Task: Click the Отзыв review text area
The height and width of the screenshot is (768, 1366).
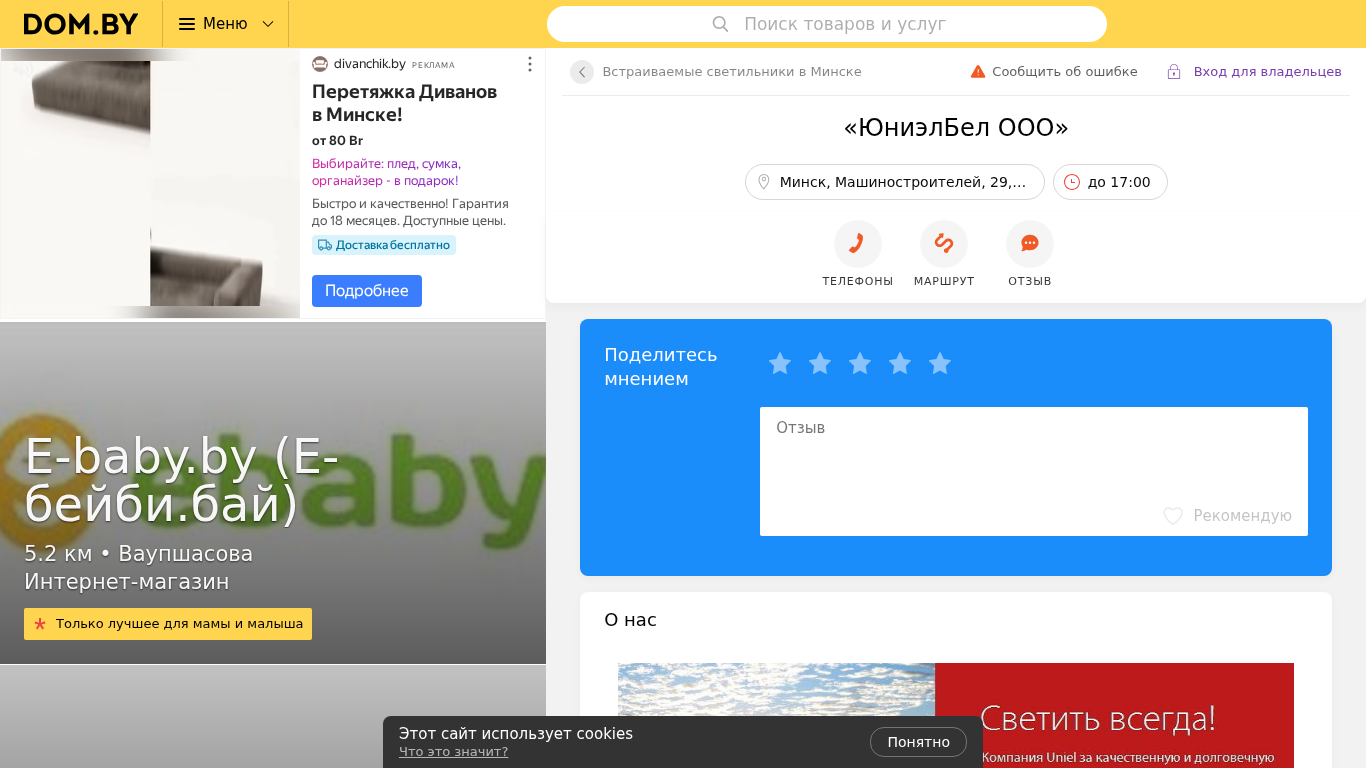Action: [x=1034, y=471]
